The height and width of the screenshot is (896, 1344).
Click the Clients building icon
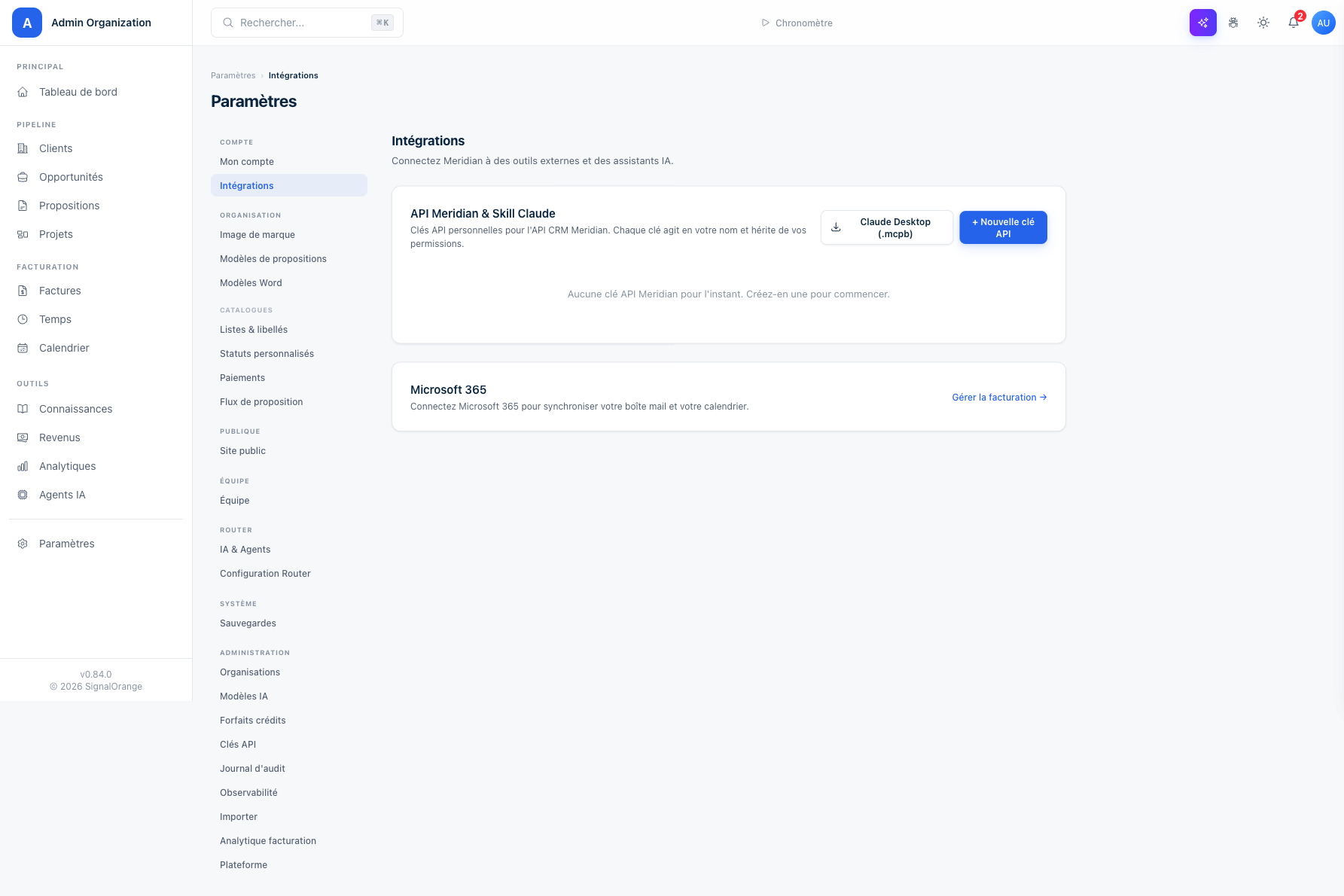tap(23, 148)
